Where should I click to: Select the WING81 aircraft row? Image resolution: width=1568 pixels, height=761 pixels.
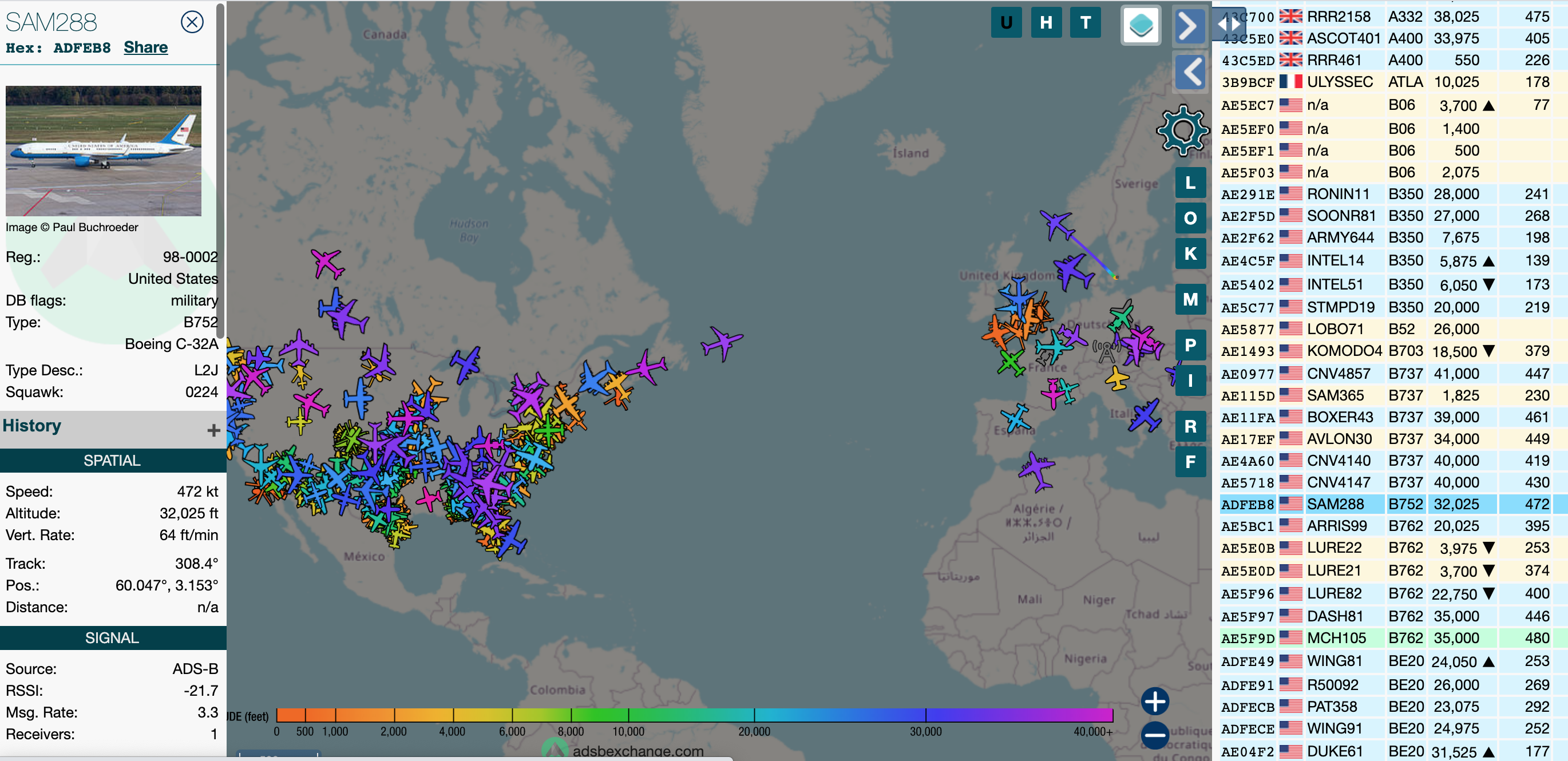pos(1393,661)
